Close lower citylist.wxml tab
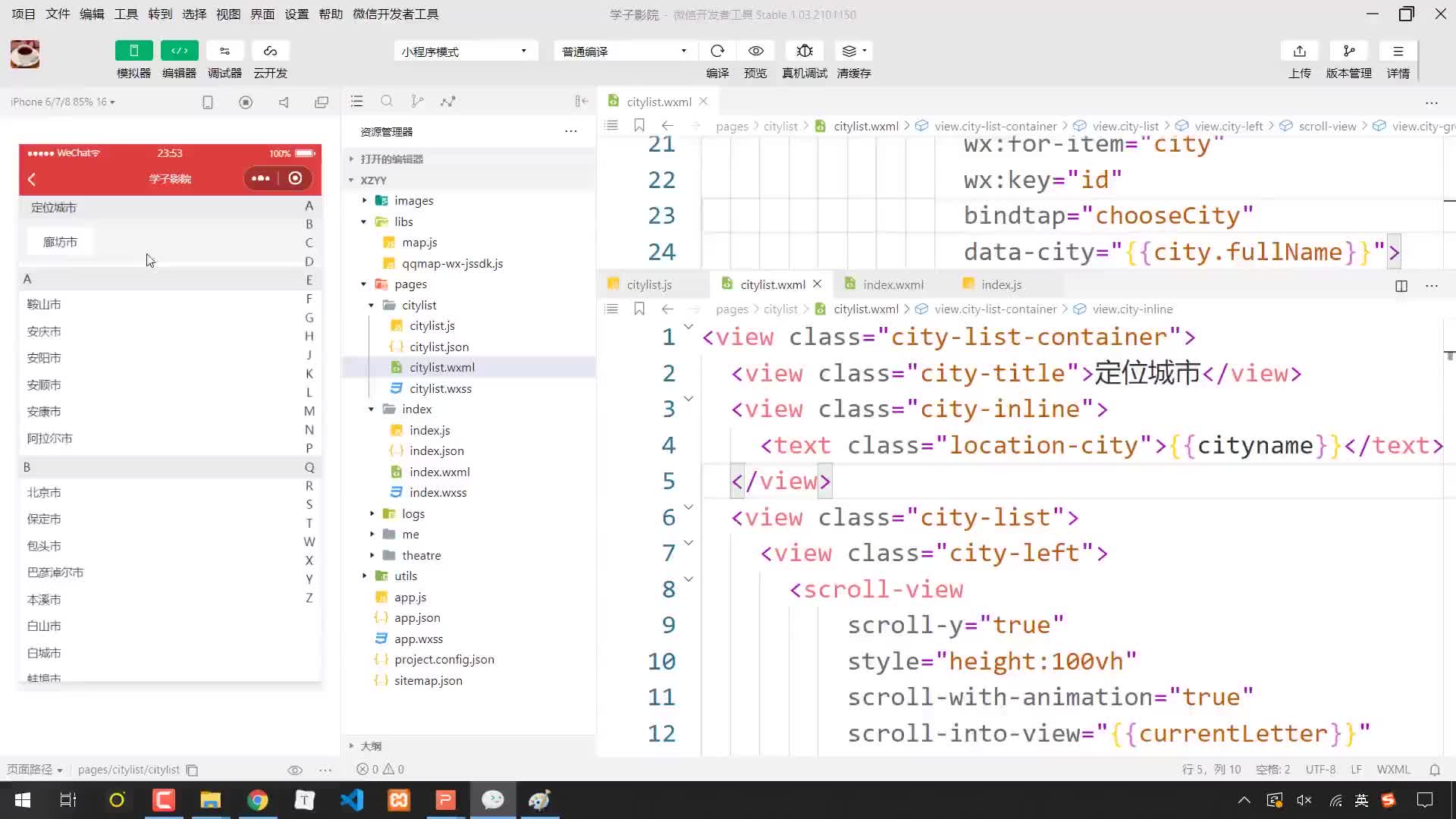The height and width of the screenshot is (819, 1456). (x=817, y=284)
